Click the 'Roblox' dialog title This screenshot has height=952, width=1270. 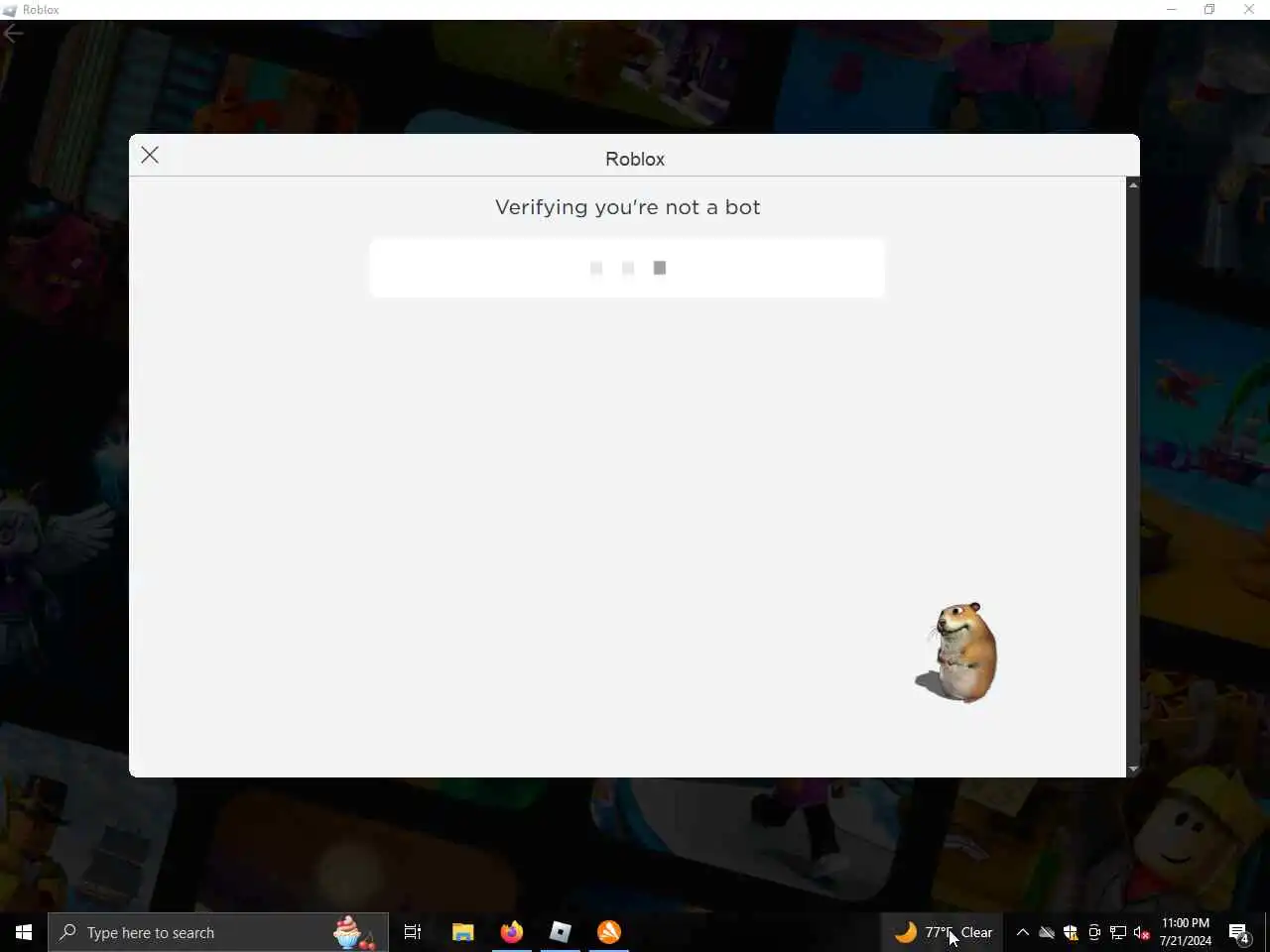(x=635, y=159)
